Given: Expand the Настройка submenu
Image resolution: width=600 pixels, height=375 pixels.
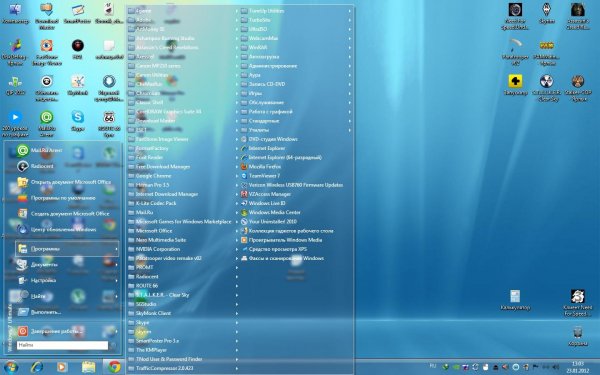Looking at the screenshot, I should pos(67,280).
